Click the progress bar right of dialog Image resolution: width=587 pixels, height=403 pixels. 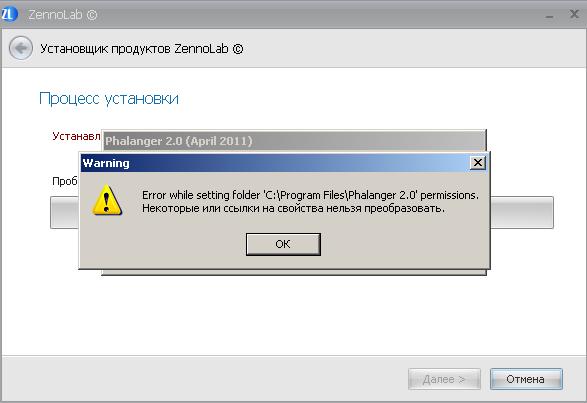[x=522, y=212]
